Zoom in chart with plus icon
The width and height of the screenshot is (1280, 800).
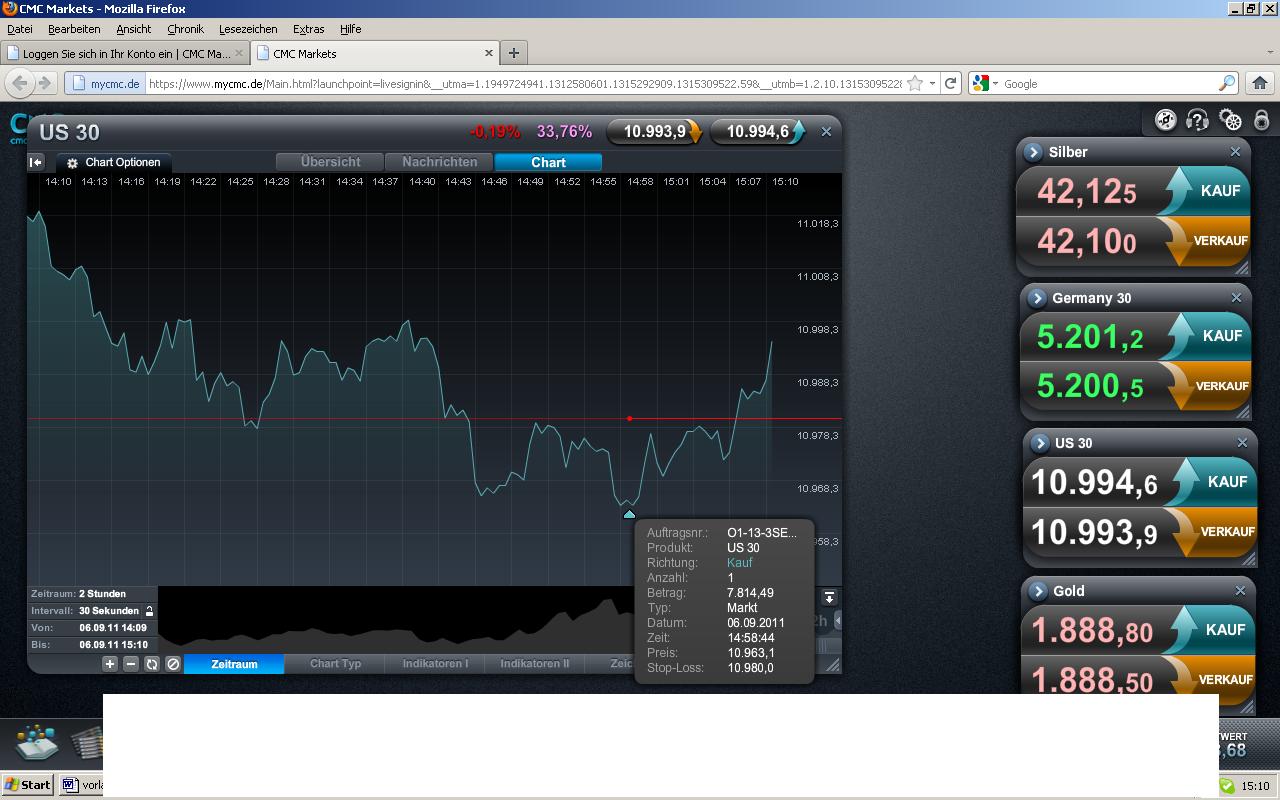110,663
